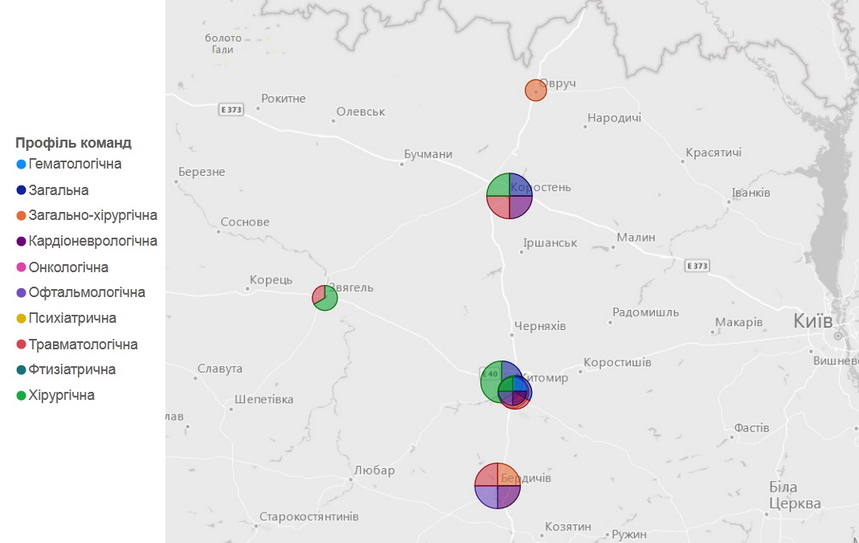The width and height of the screenshot is (859, 543).
Task: Click the teal Фтизіатрична legend dot
Action: 21,370
